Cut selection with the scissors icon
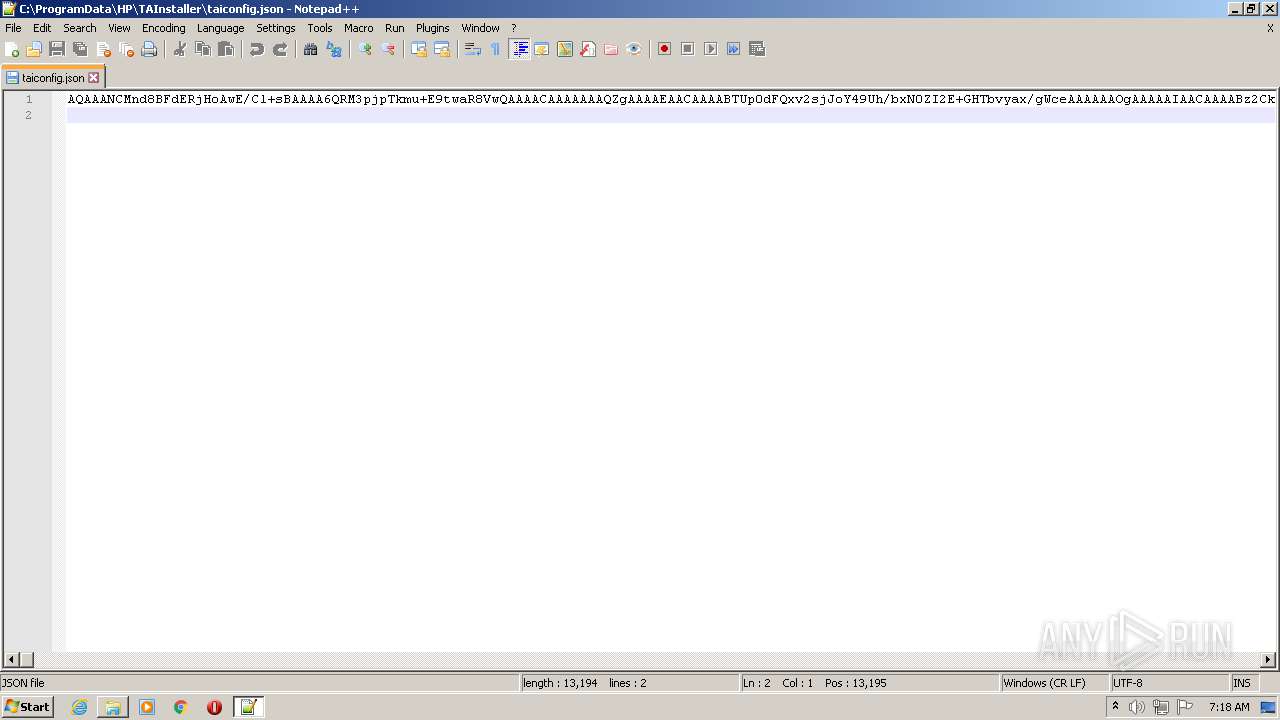Screen dimensions: 1280x720 tap(180, 49)
